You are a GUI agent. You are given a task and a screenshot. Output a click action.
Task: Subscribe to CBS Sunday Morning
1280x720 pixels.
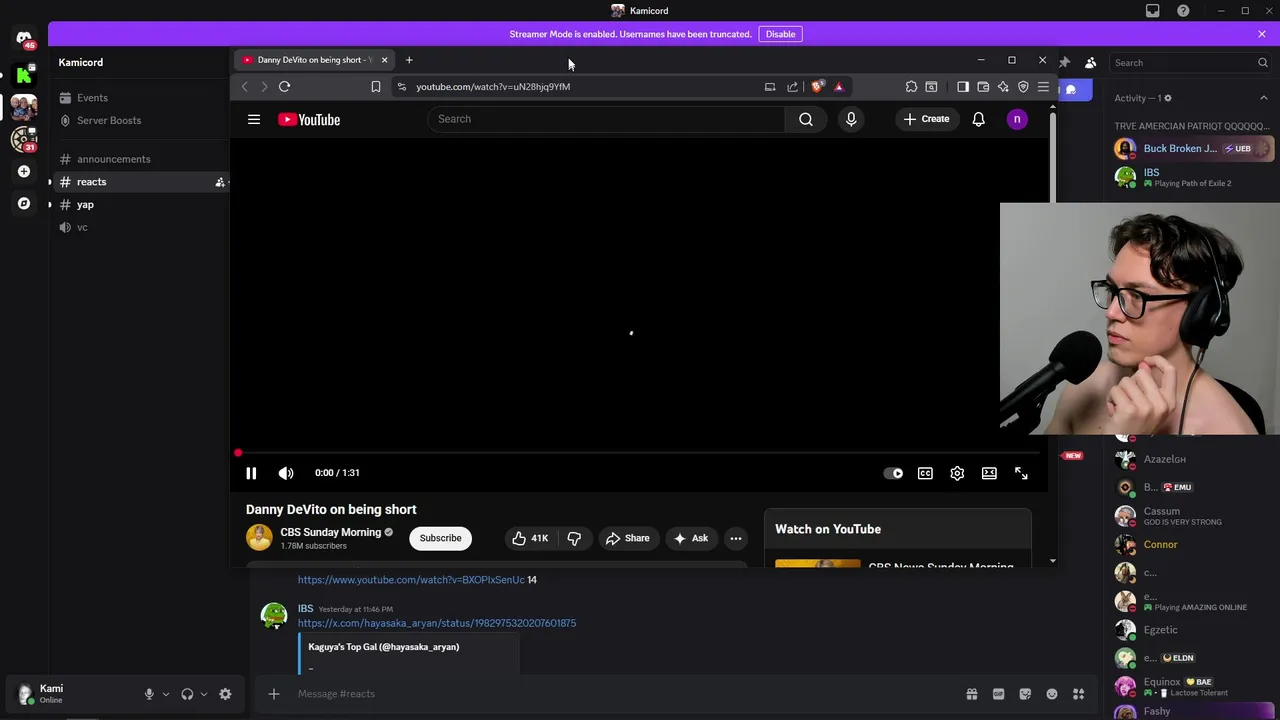[440, 538]
